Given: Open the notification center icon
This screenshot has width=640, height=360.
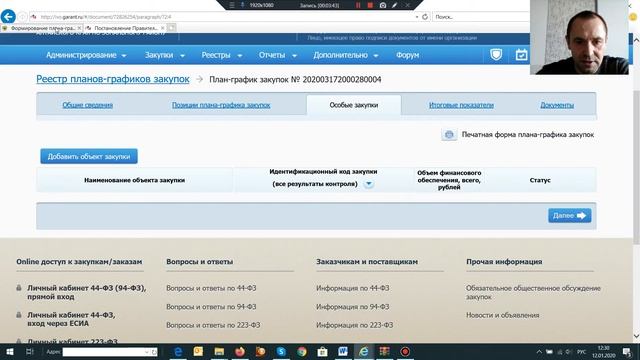Looking at the screenshot, I should pos(627,351).
